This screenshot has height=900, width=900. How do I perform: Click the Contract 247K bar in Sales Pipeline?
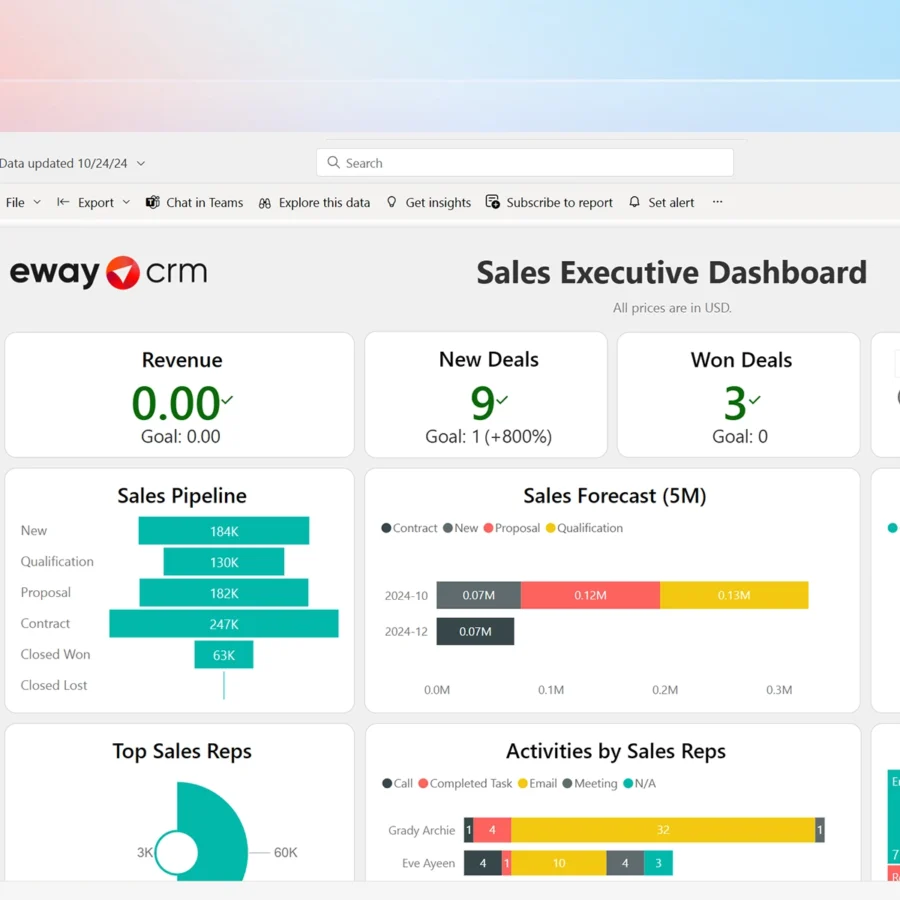pos(224,624)
